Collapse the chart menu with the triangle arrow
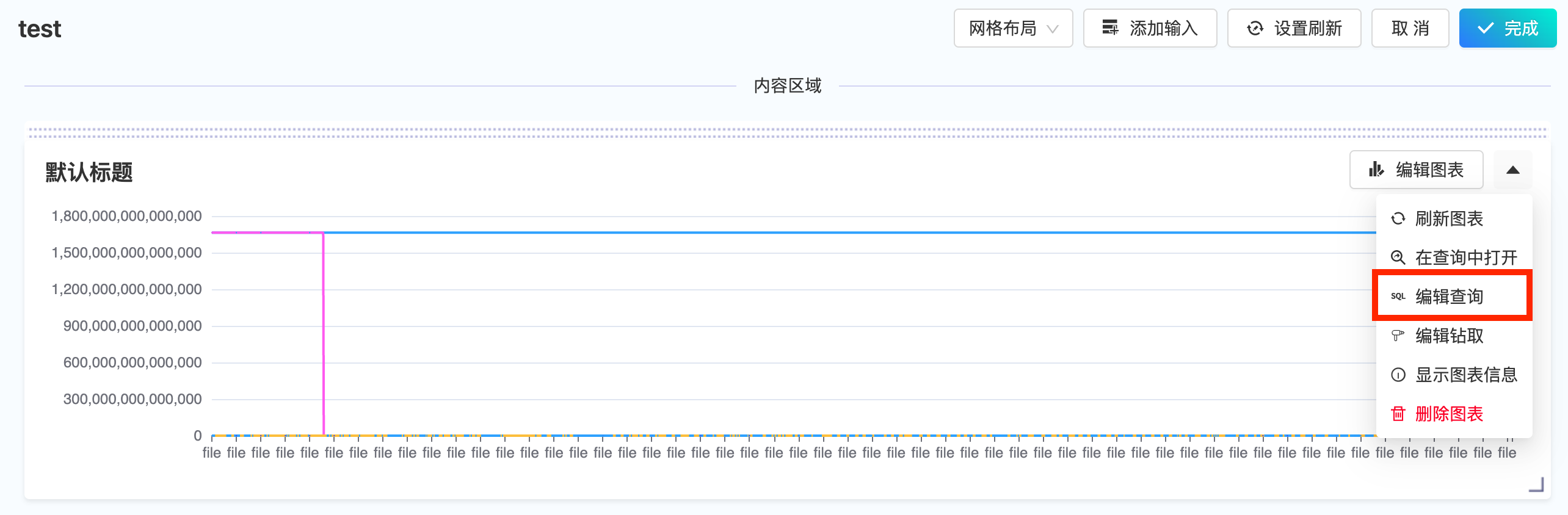The height and width of the screenshot is (515, 1568). 1512,170
